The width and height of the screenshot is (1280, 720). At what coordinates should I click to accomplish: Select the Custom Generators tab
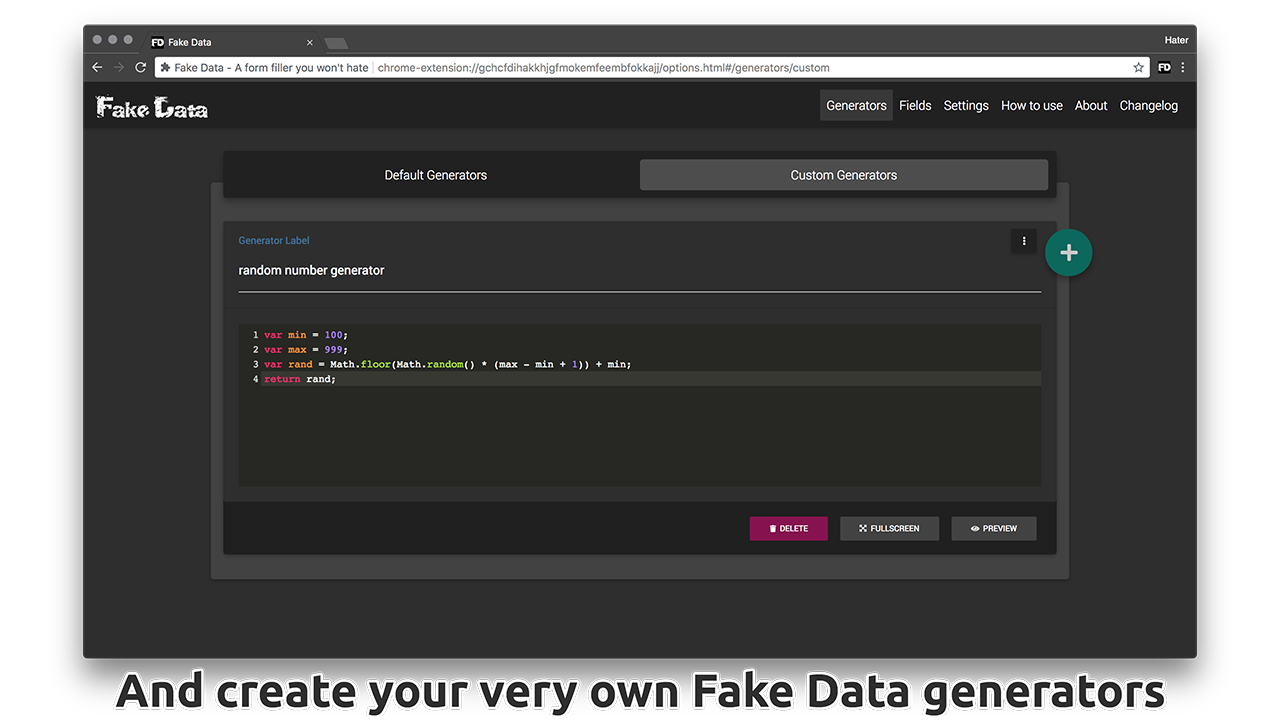(844, 175)
